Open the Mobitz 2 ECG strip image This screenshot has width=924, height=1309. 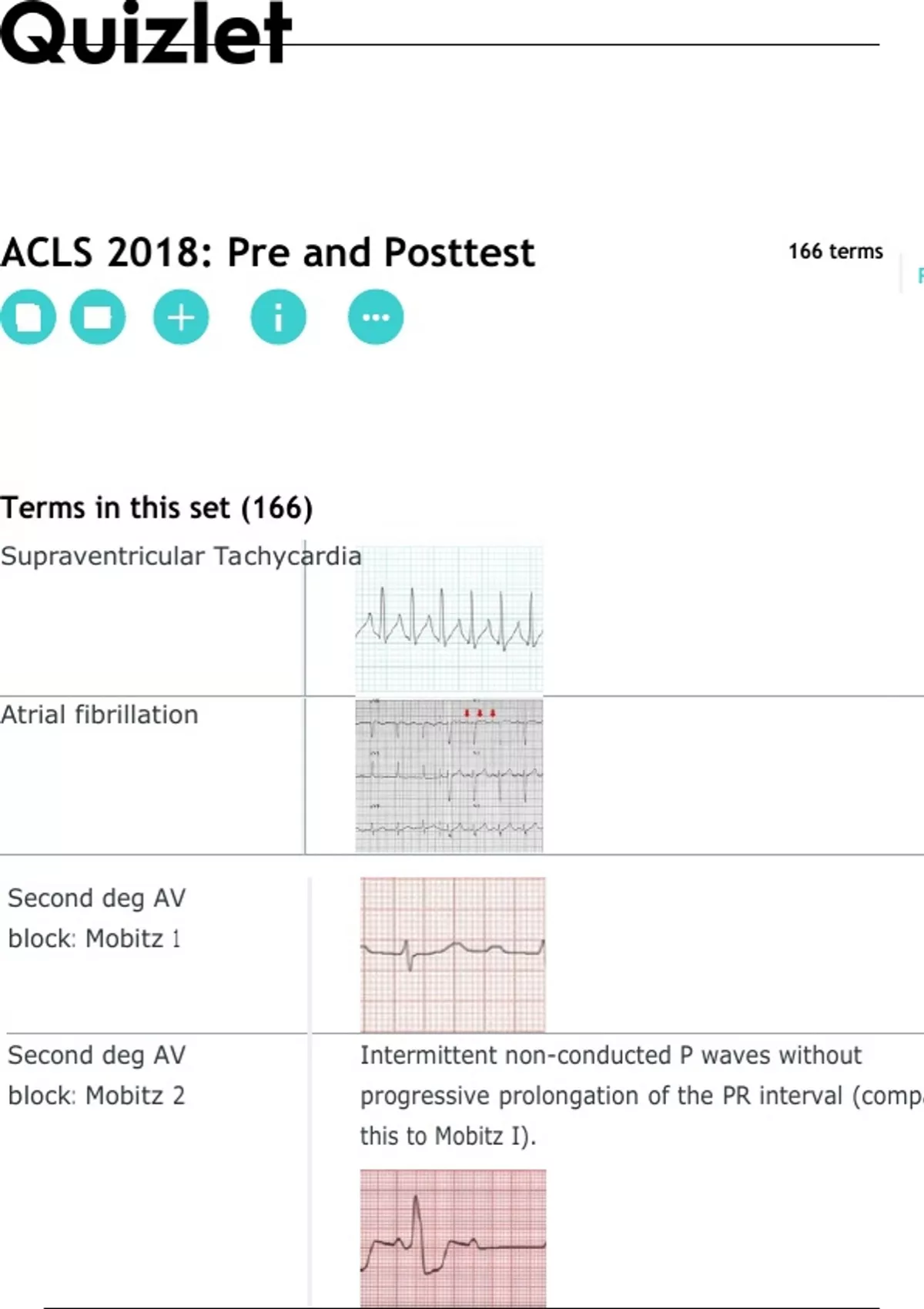click(453, 1238)
